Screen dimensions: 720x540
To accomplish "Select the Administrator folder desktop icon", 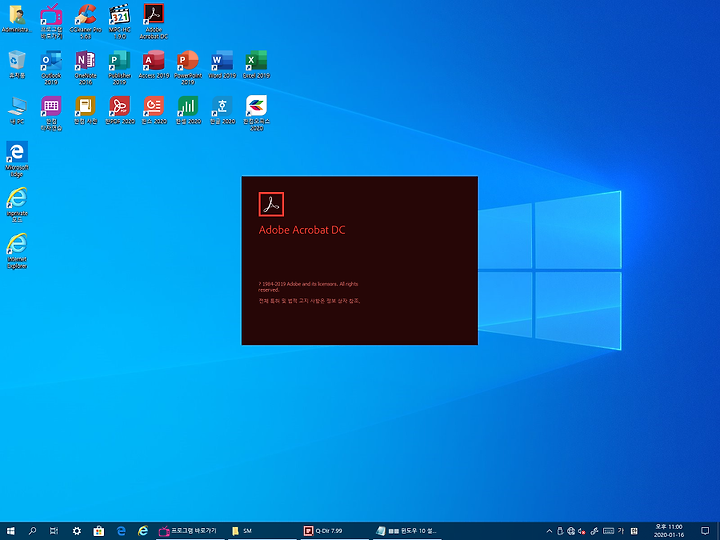I will tap(17, 18).
